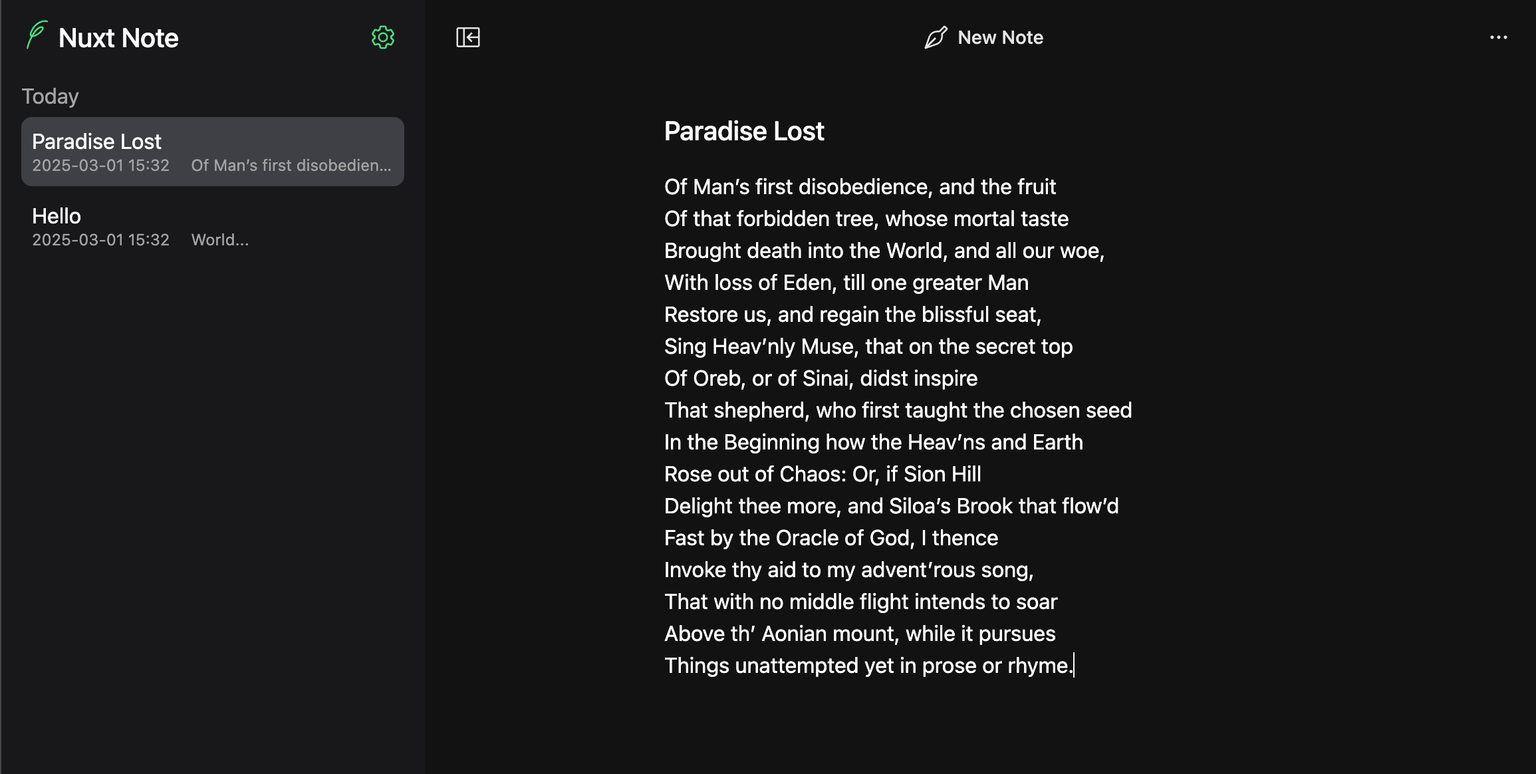The height and width of the screenshot is (774, 1536).
Task: Click the Today section header
Action: 50,96
